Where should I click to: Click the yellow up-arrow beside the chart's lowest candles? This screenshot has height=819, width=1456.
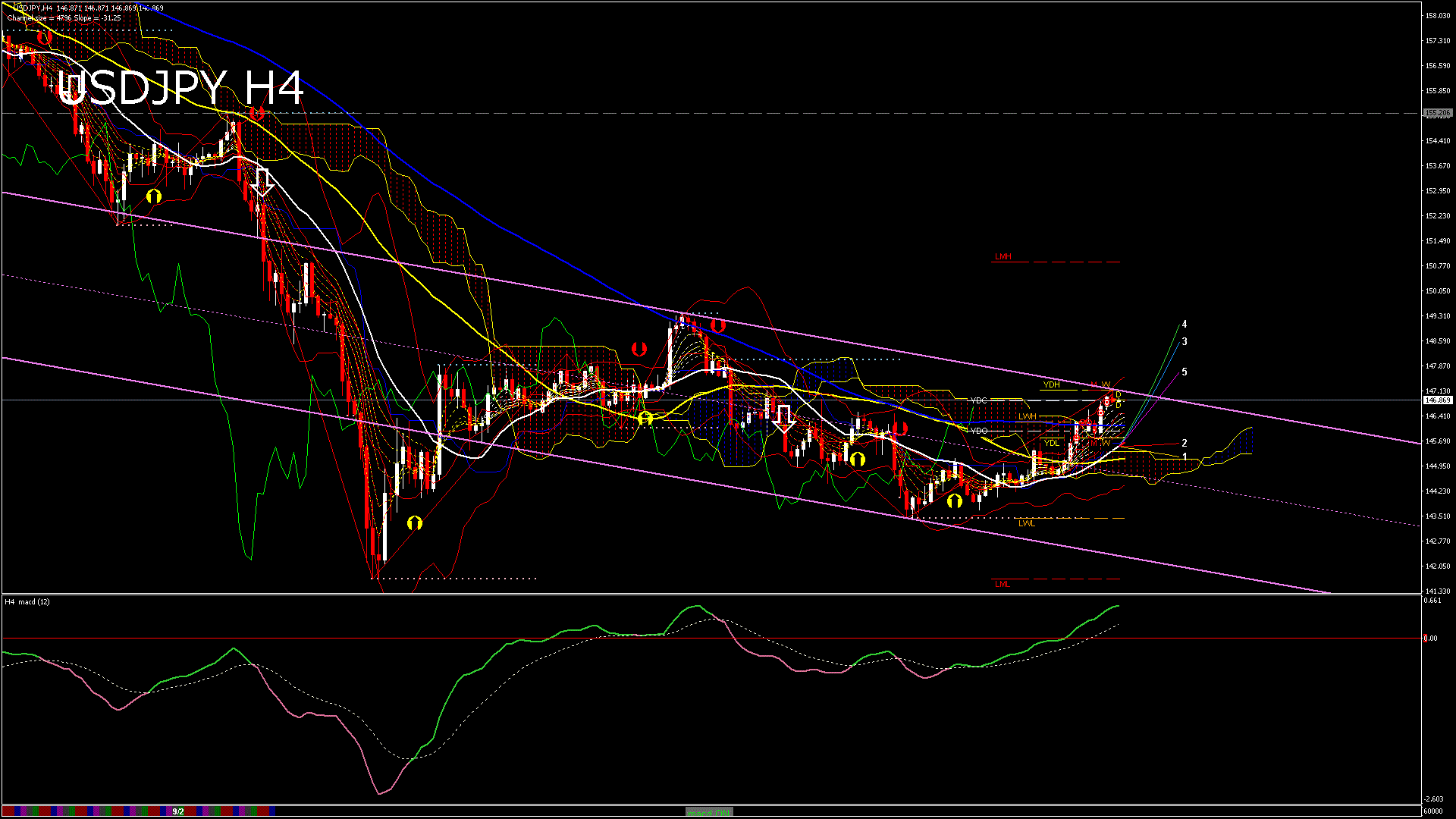pos(415,522)
